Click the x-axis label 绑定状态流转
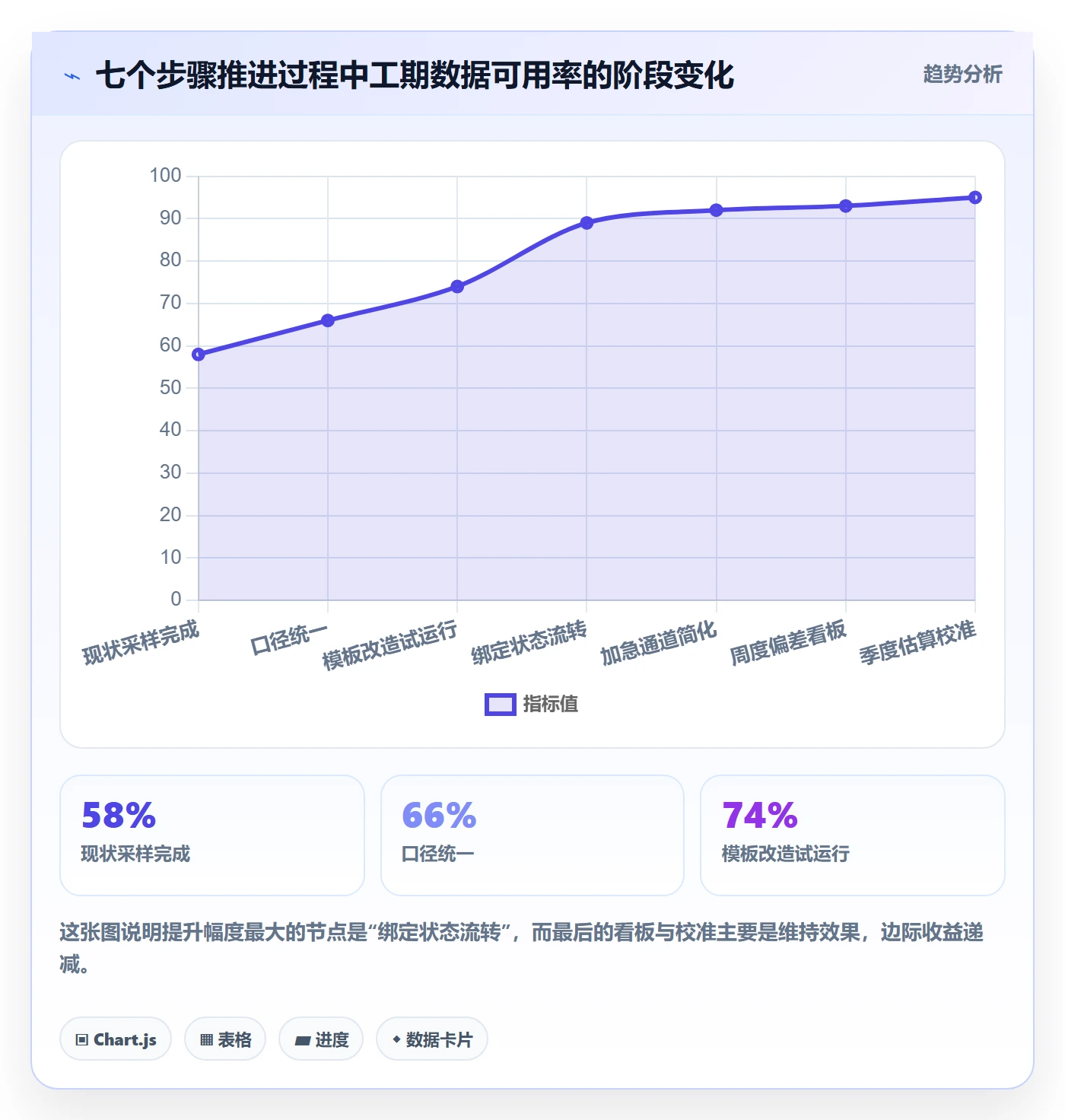The image size is (1065, 1120). tap(529, 643)
